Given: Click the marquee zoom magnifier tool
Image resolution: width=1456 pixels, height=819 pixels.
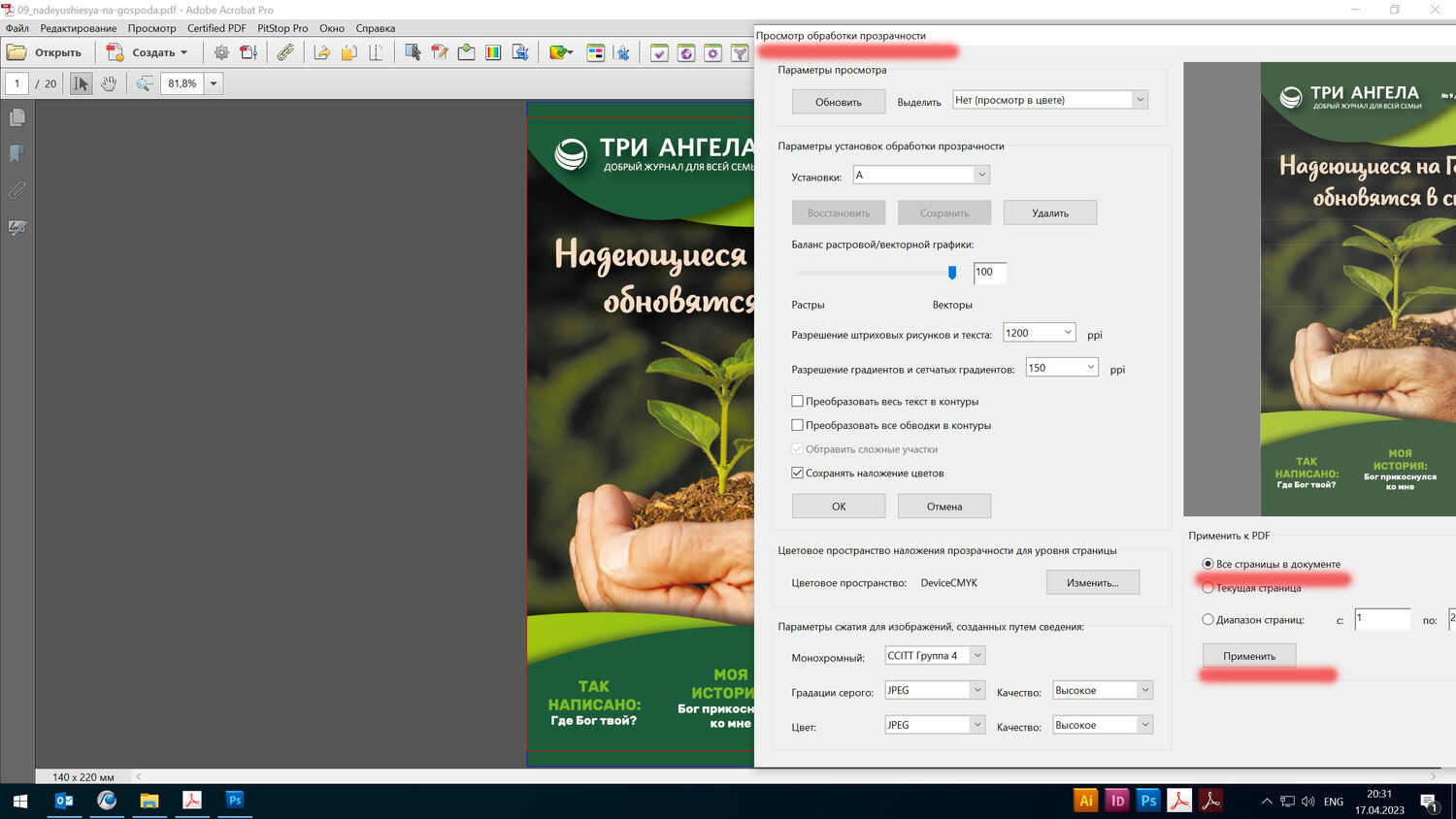Looking at the screenshot, I should click(145, 83).
